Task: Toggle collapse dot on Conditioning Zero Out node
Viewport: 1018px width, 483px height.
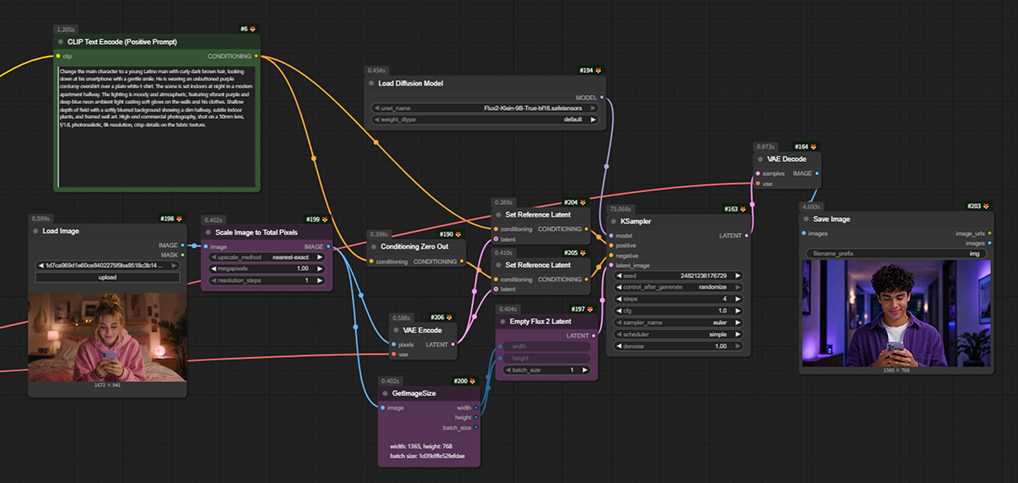Action: 374,247
